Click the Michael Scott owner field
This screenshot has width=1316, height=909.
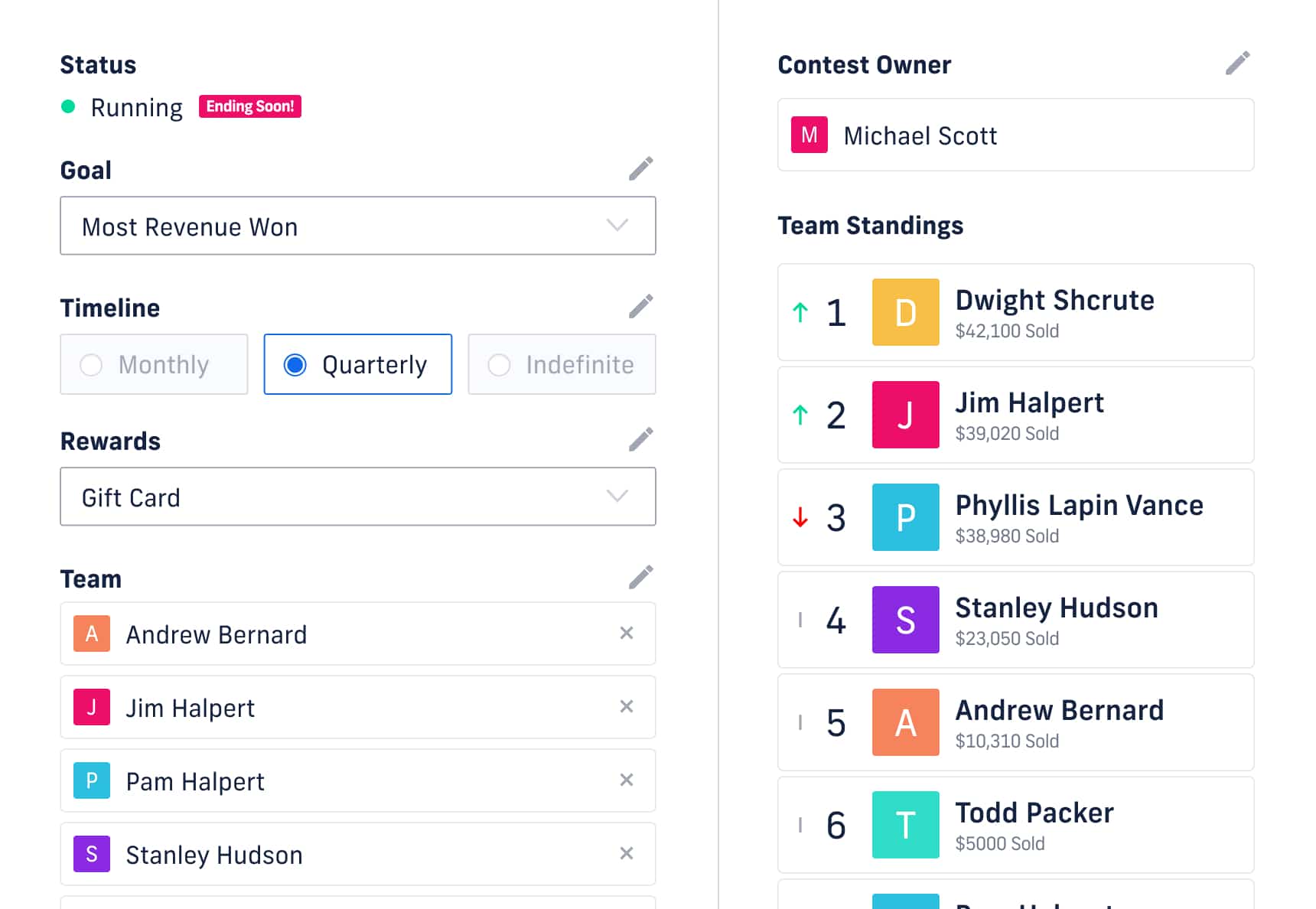coord(1015,135)
